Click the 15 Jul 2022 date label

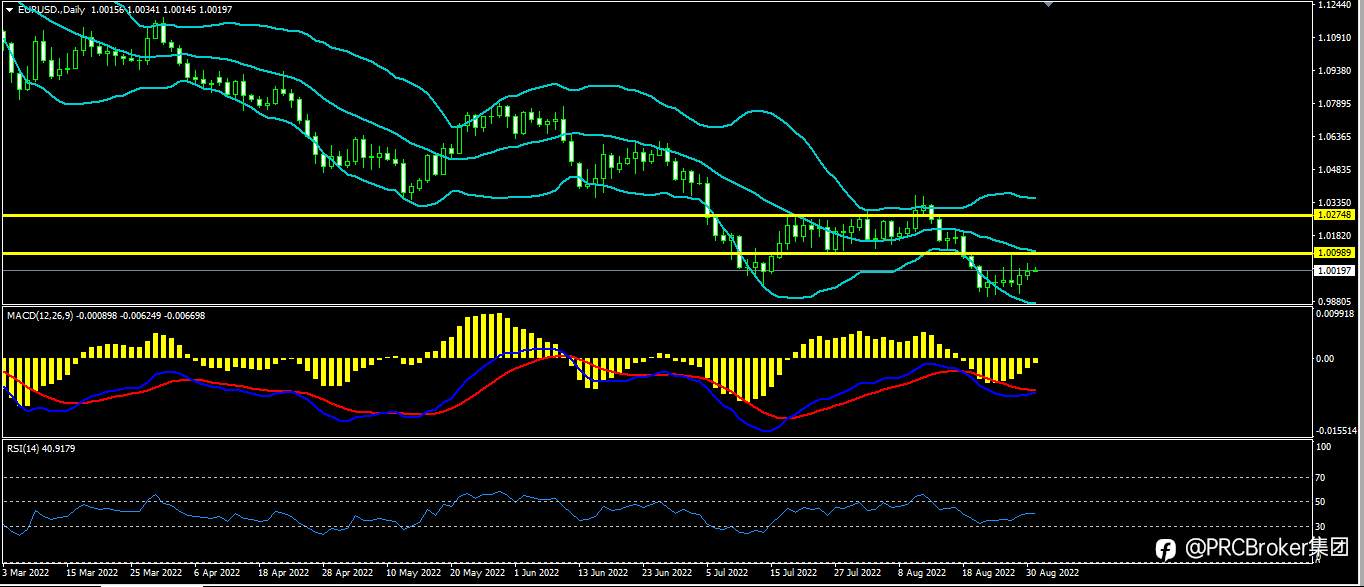point(795,573)
